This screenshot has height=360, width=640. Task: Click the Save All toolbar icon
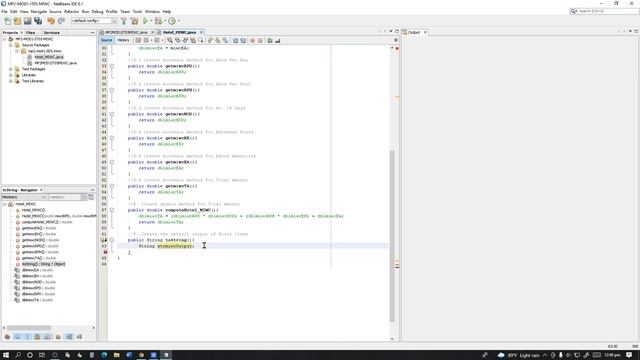(x=38, y=21)
